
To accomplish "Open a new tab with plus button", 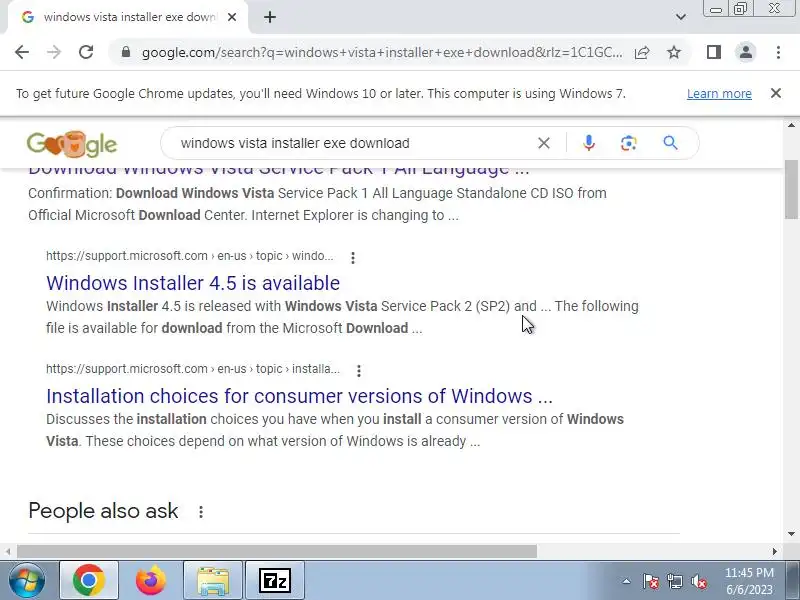I will pyautogui.click(x=270, y=17).
